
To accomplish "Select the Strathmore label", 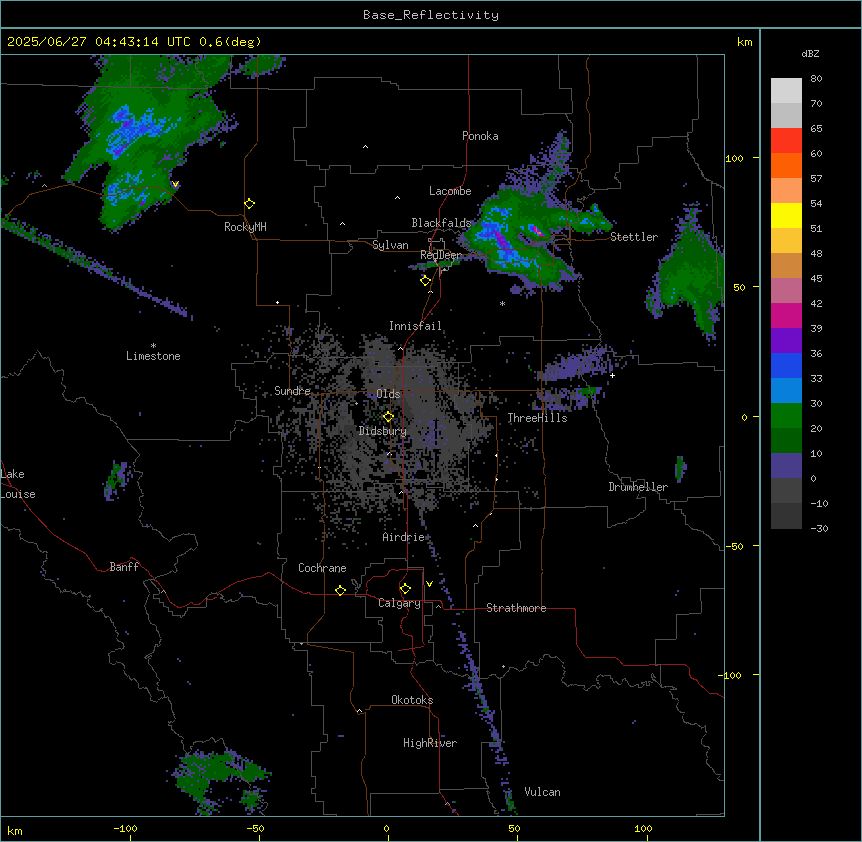I will [x=516, y=608].
